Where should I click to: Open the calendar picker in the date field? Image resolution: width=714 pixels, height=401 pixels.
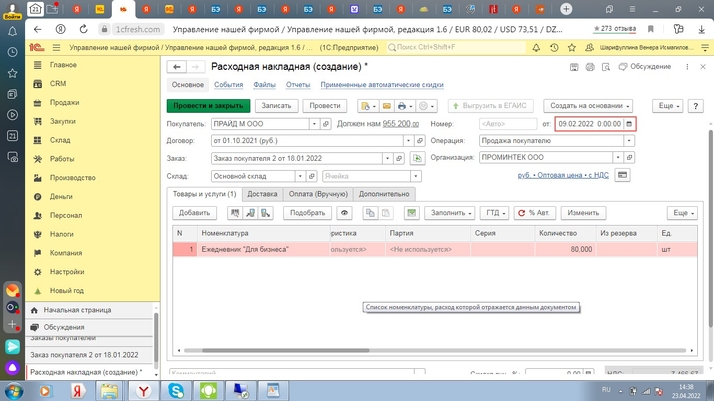[x=629, y=124]
